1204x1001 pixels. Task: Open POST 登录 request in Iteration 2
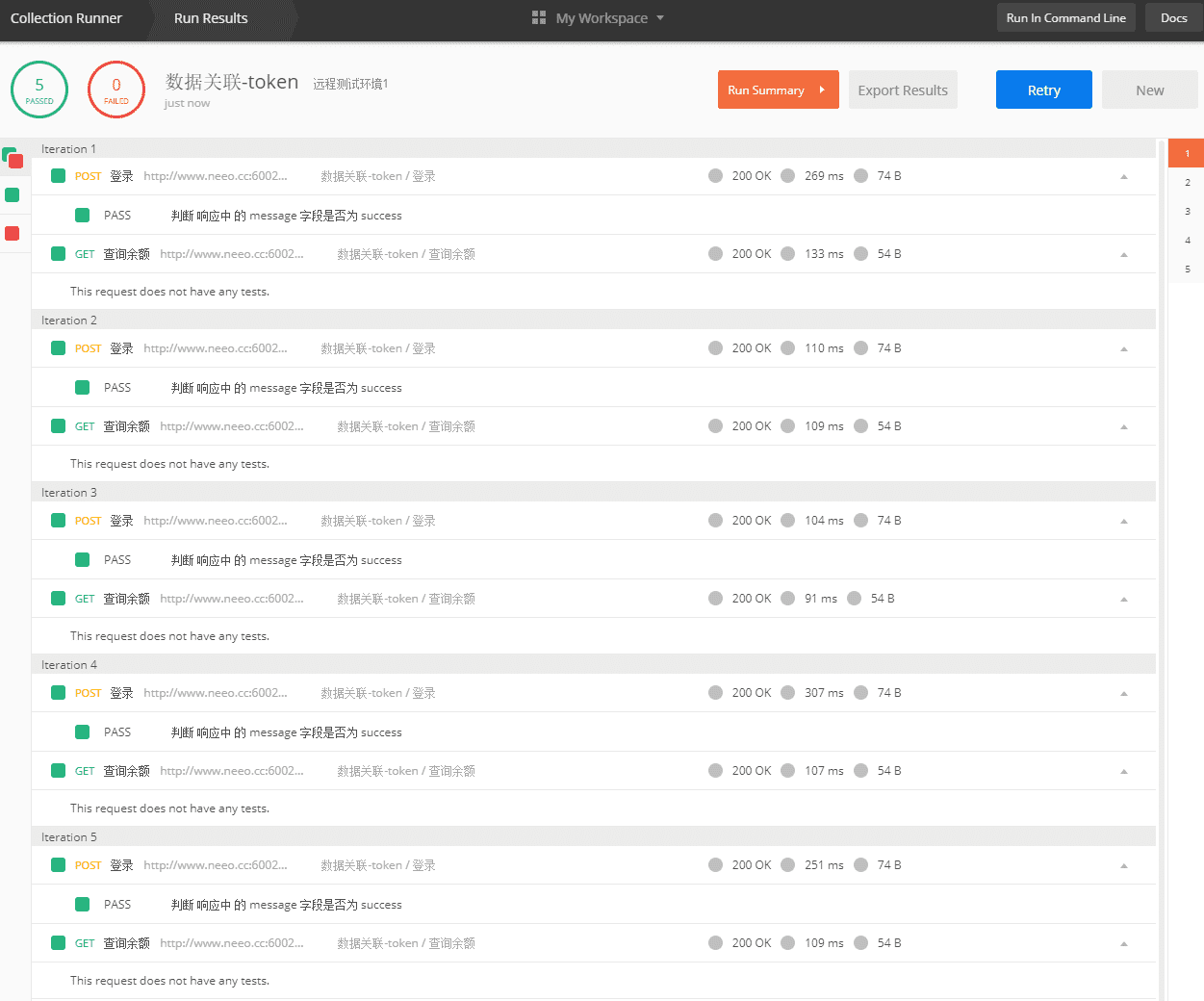coord(594,348)
